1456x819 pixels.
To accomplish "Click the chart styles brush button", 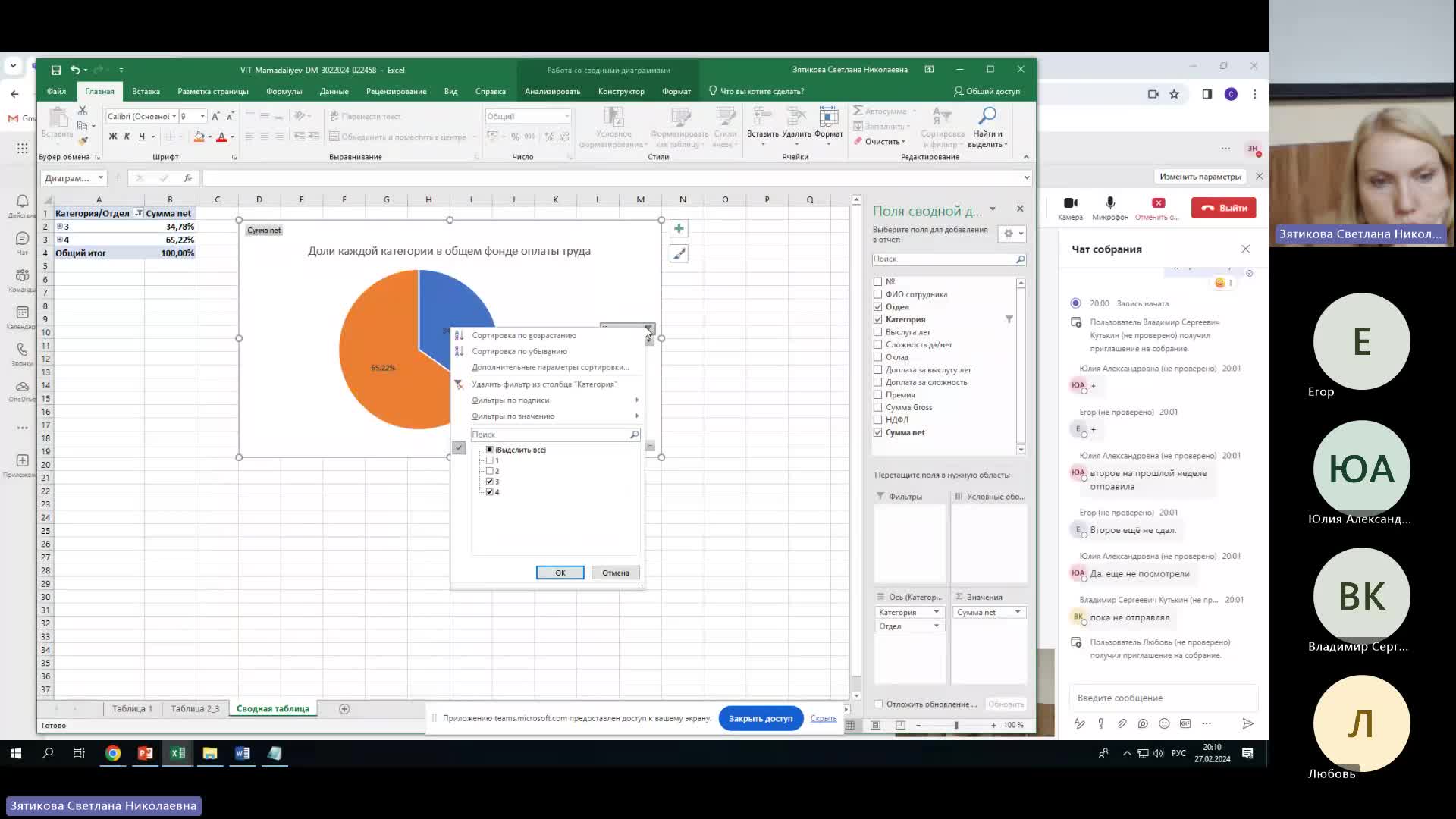I will click(x=679, y=254).
